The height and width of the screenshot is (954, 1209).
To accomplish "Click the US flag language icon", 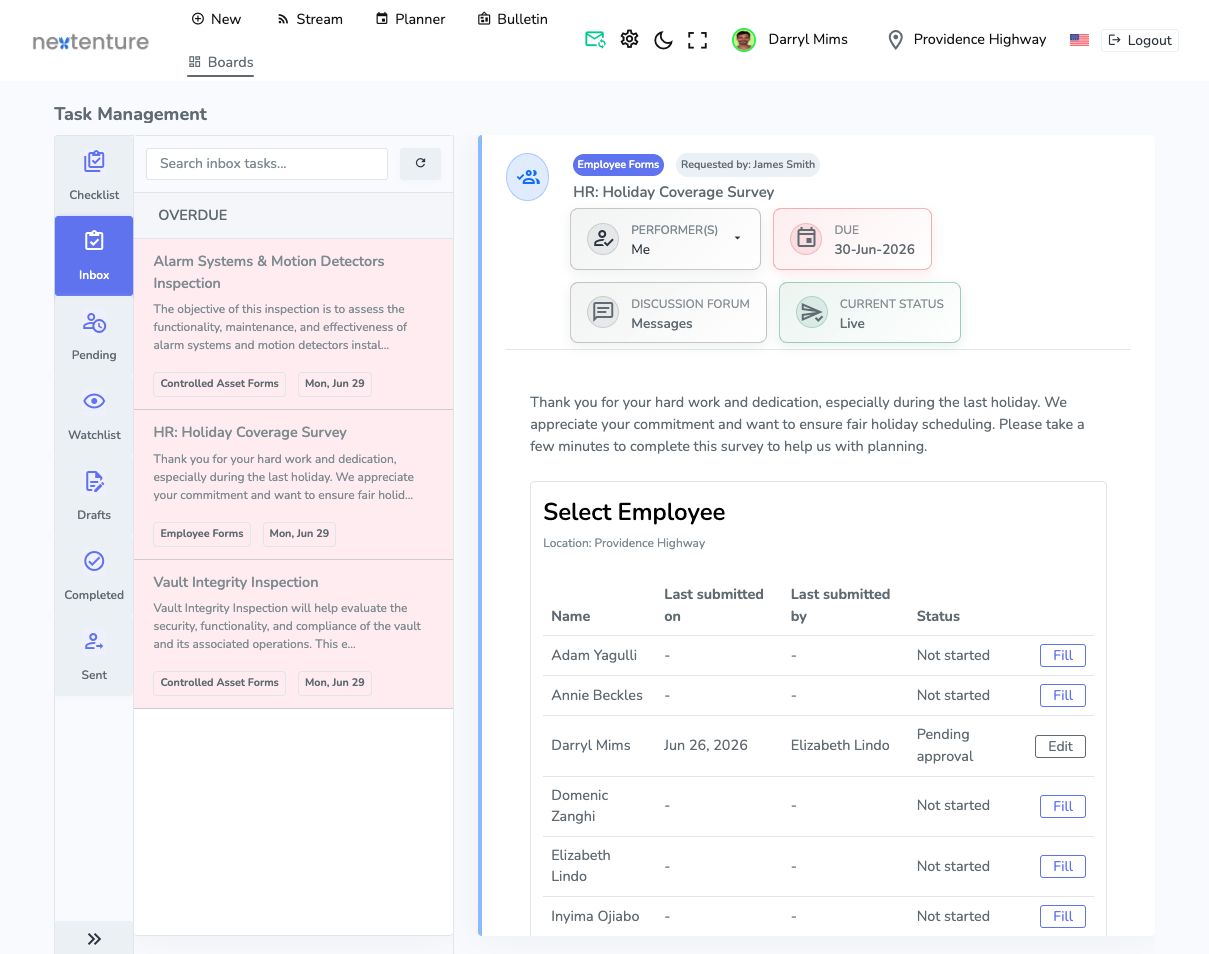I will point(1079,40).
